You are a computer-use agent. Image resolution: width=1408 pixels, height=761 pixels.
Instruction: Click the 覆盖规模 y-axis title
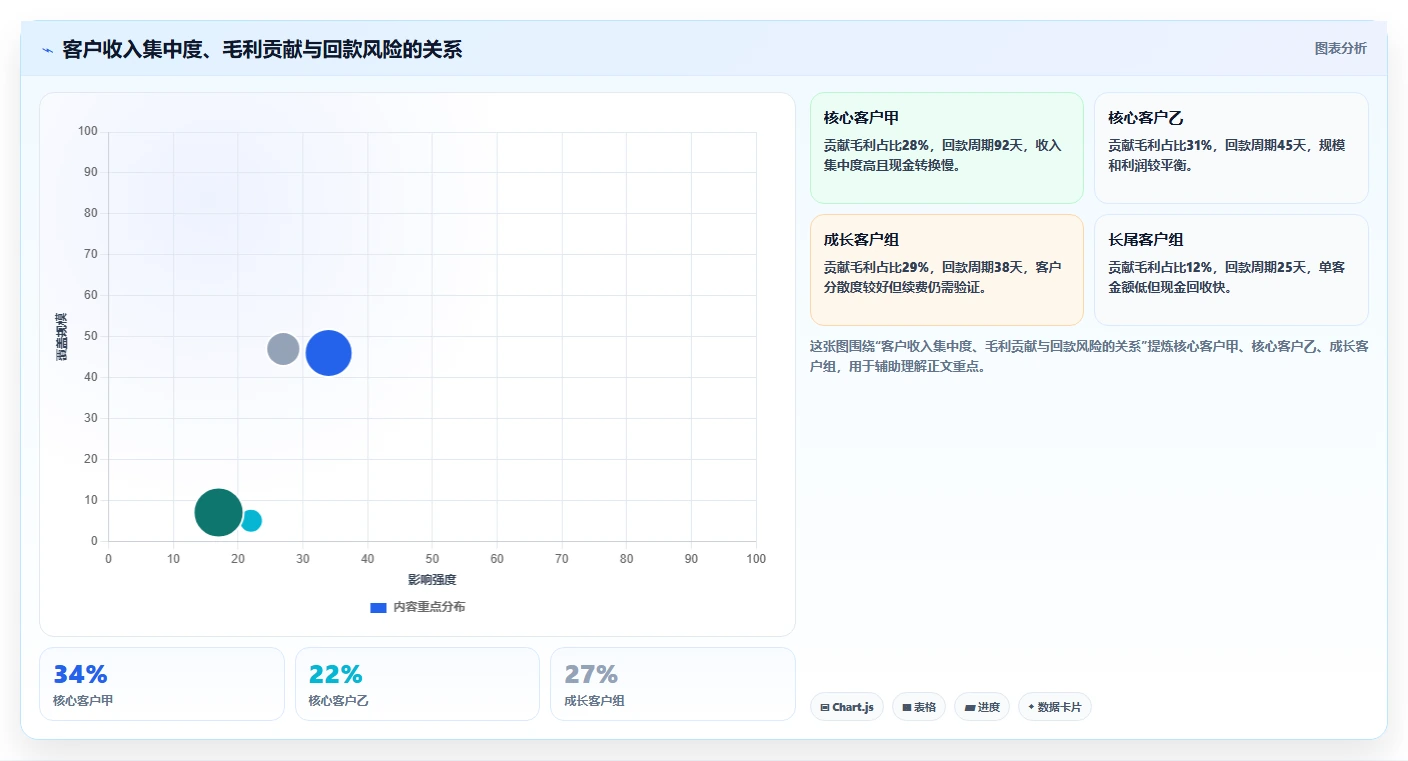62,336
